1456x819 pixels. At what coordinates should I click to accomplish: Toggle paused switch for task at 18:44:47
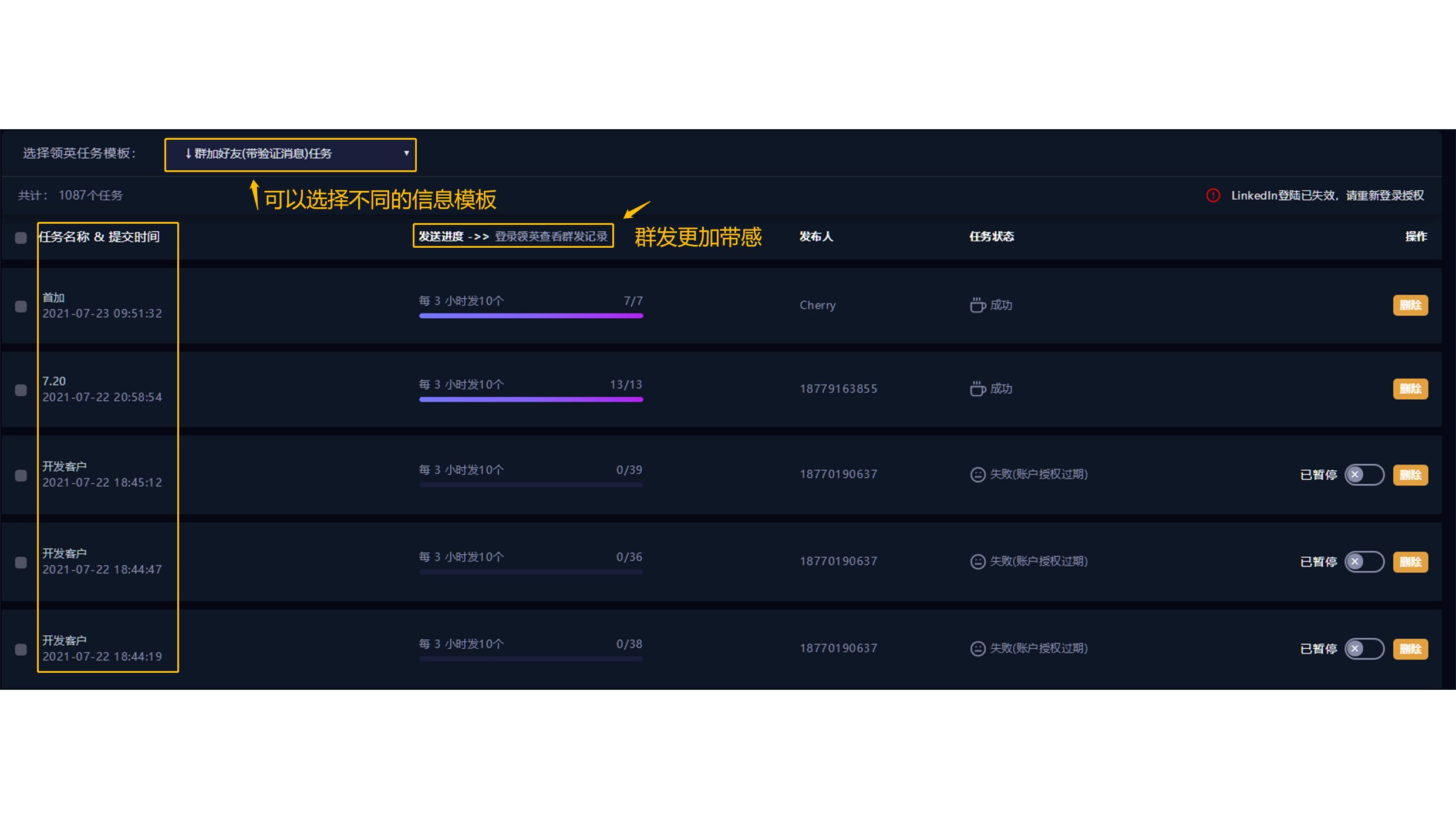tap(1364, 562)
